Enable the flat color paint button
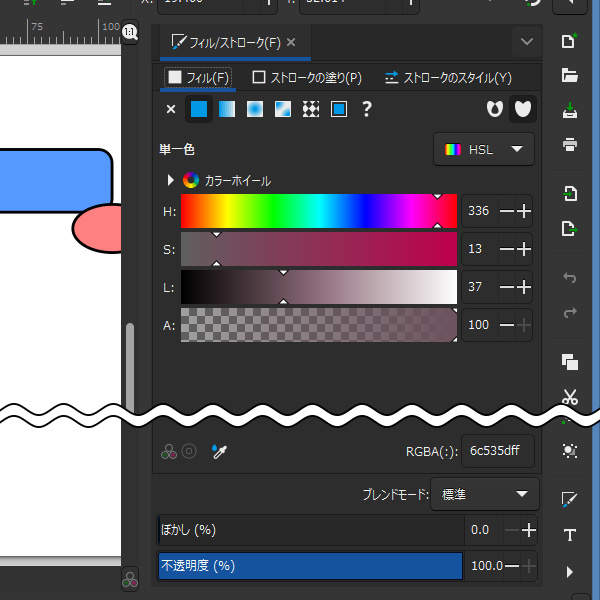Image resolution: width=600 pixels, height=600 pixels. click(x=199, y=109)
